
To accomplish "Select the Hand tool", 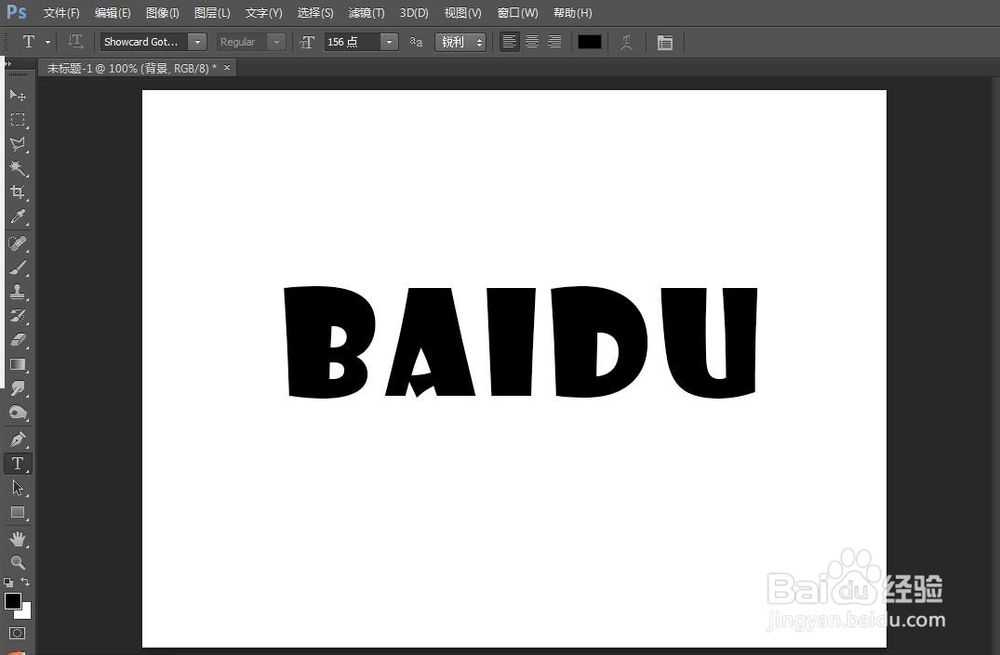I will pos(17,539).
